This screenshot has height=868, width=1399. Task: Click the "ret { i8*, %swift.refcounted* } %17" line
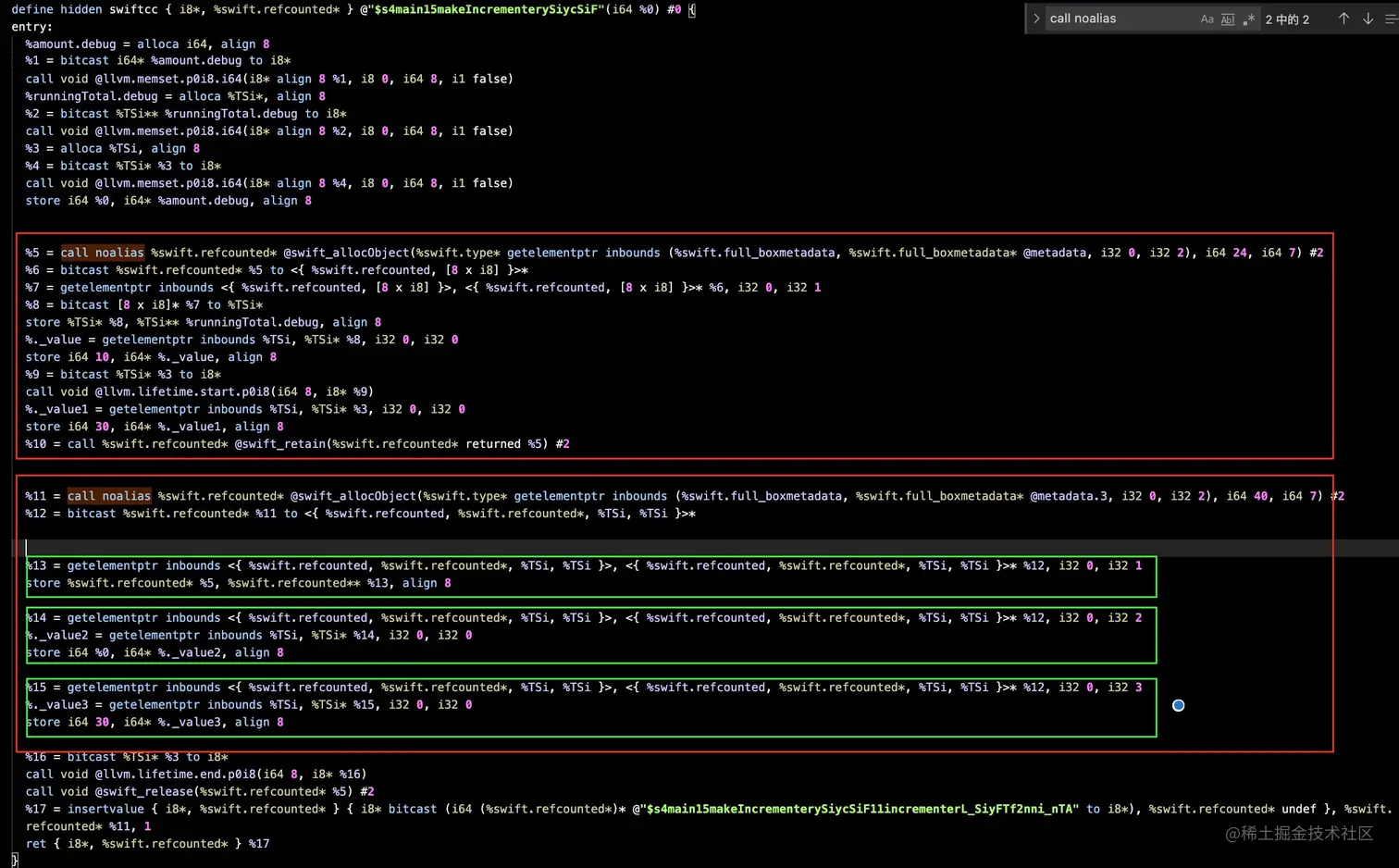(x=147, y=844)
